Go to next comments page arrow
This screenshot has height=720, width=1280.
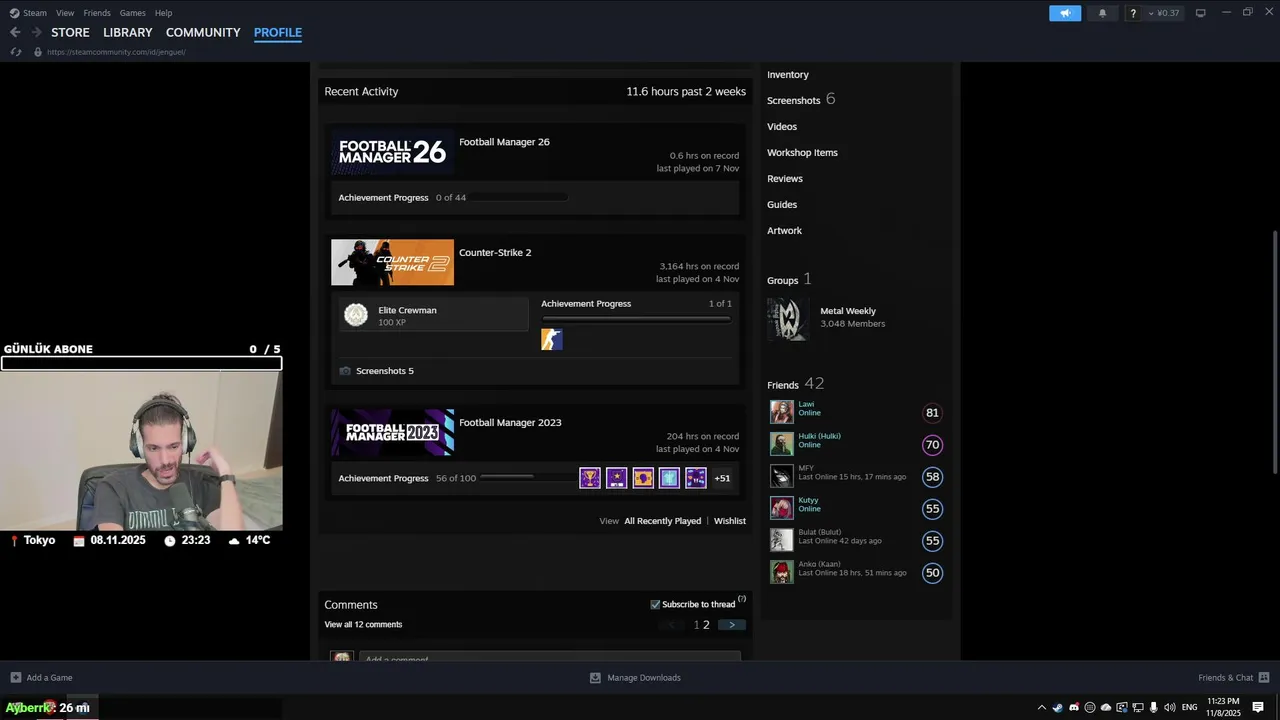coord(731,625)
